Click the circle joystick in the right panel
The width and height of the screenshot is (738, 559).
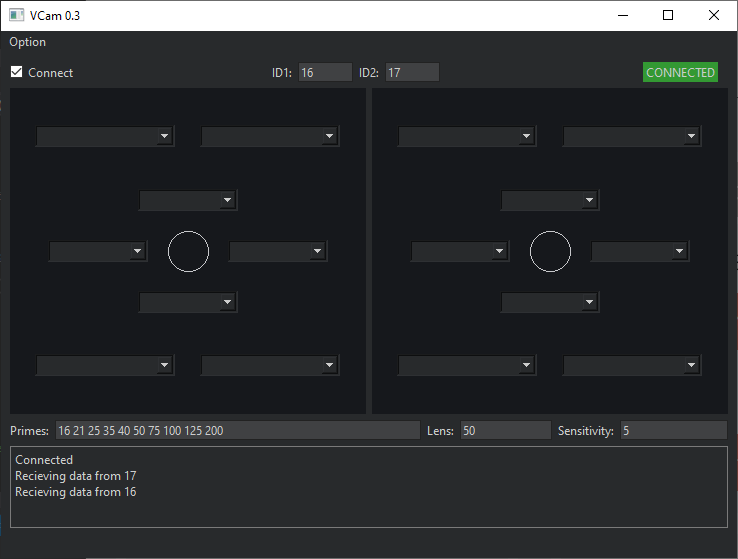tap(550, 251)
